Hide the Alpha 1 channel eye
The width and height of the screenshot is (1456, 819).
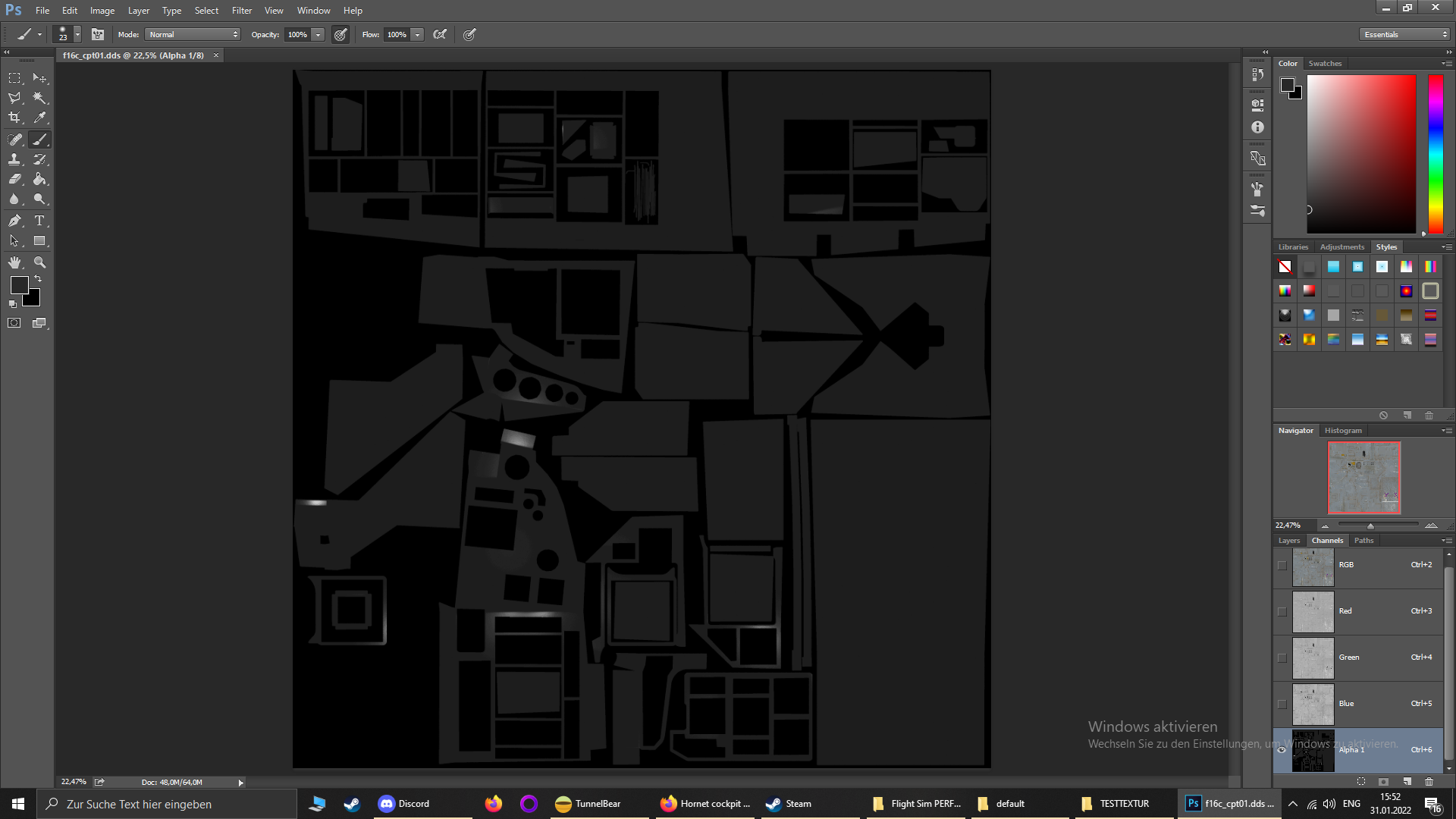tap(1282, 750)
